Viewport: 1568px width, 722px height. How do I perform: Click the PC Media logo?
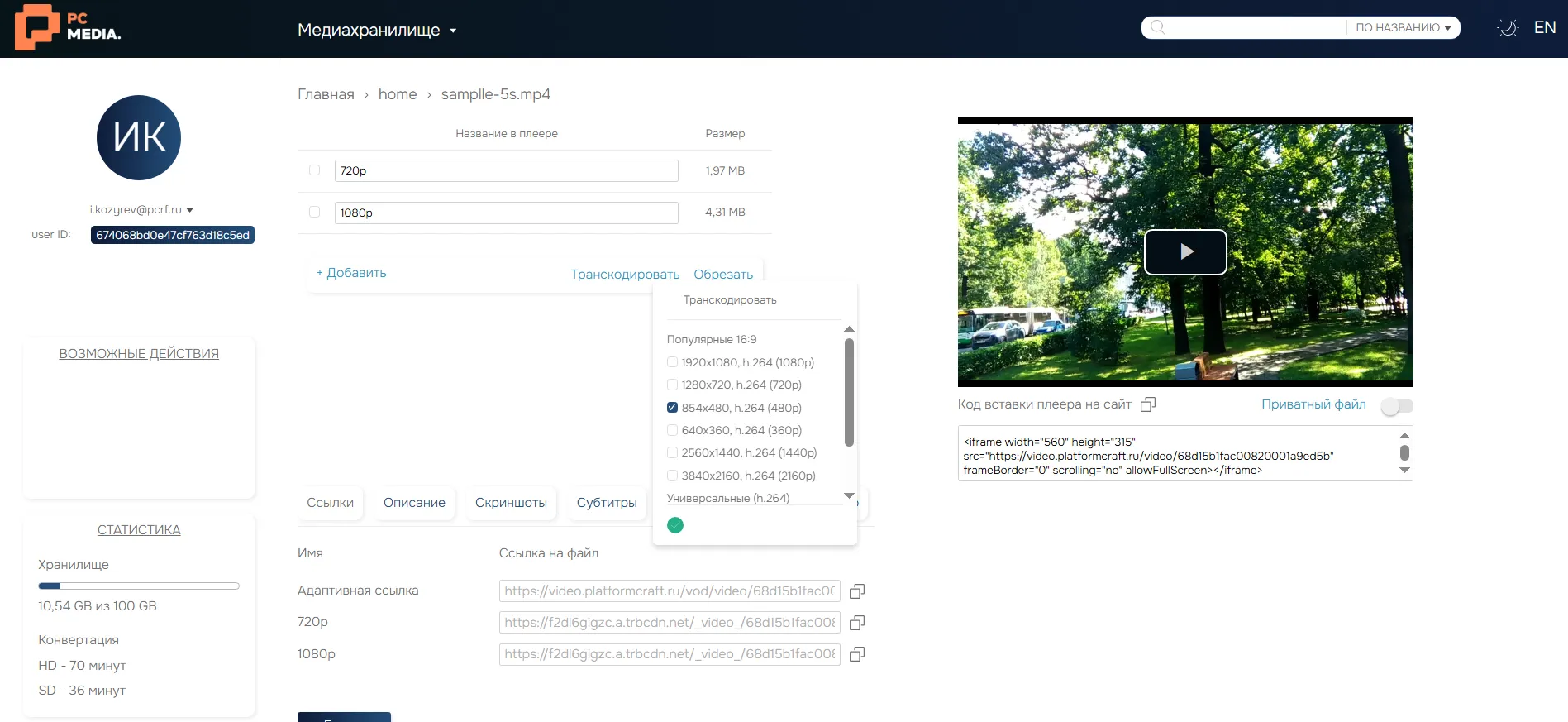tap(68, 27)
